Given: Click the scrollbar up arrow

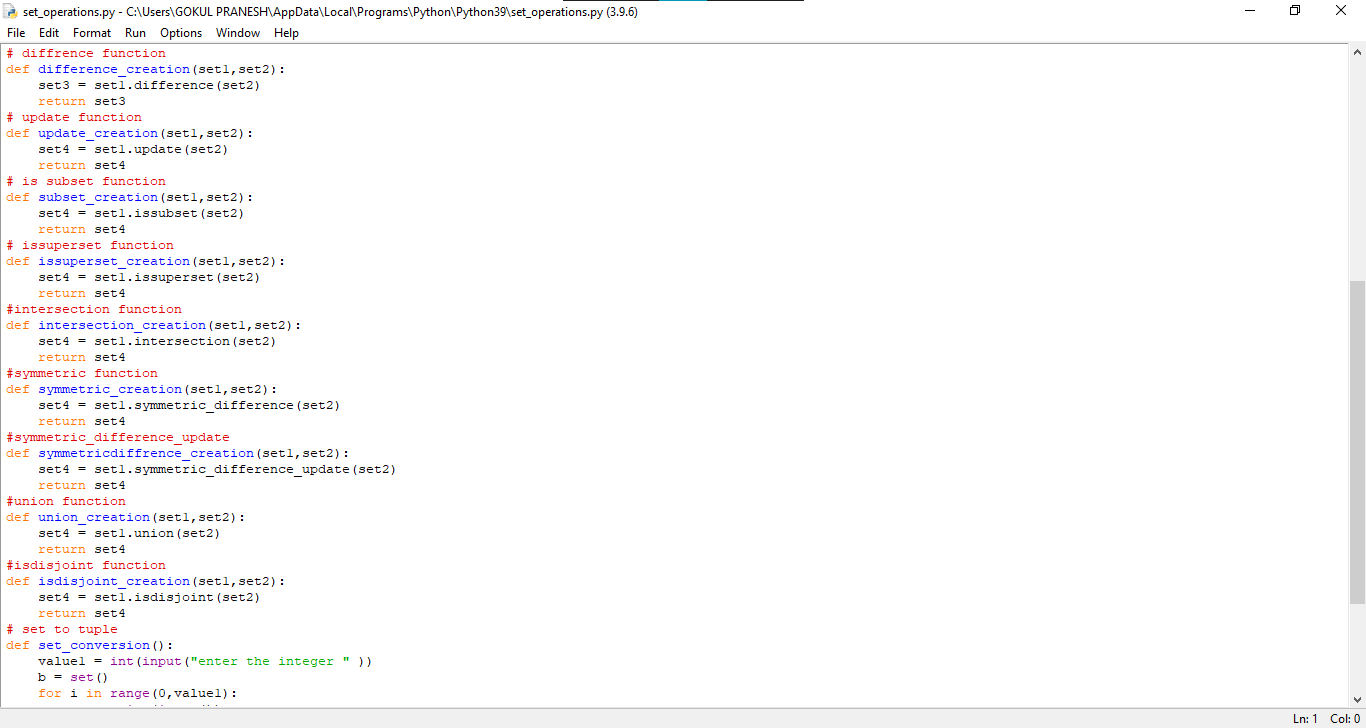Looking at the screenshot, I should click(x=1357, y=52).
